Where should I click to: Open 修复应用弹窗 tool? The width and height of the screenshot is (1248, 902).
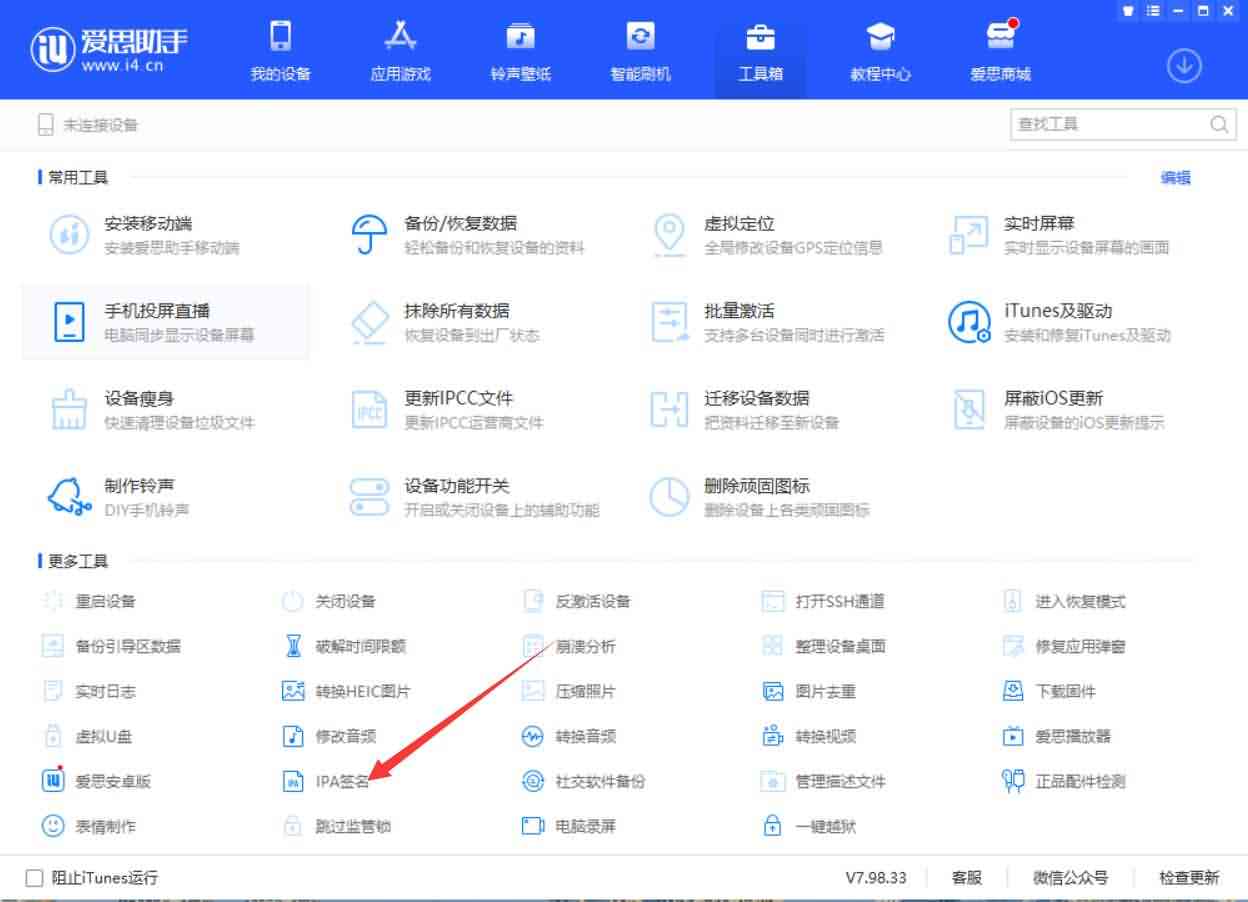[x=1064, y=646]
